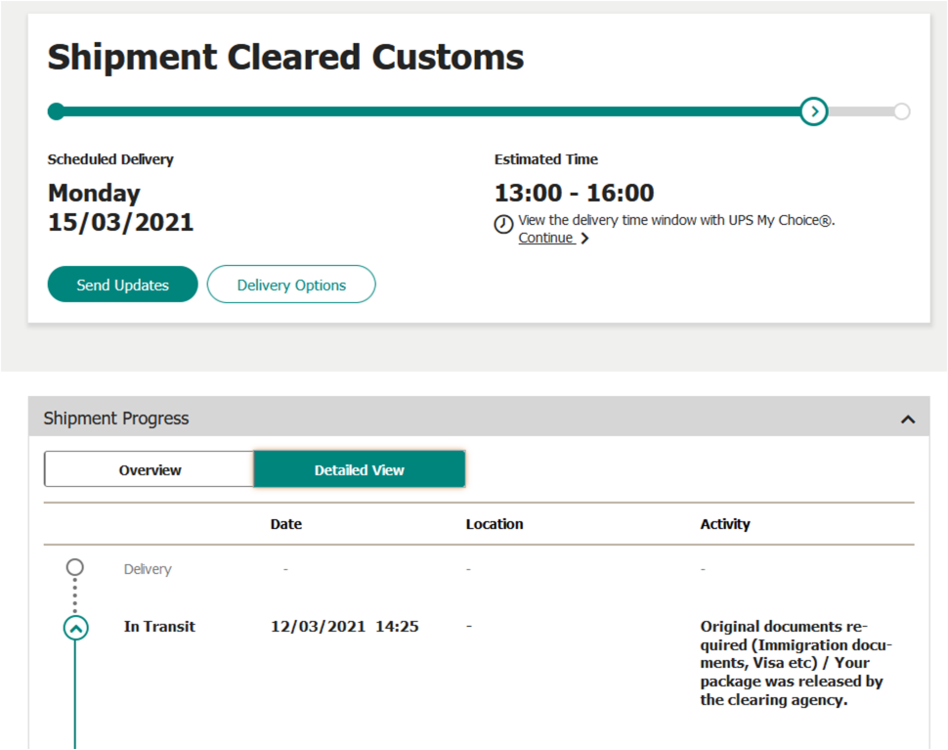The height and width of the screenshot is (750, 948).
Task: Switch to the Overview tab
Action: 150,470
